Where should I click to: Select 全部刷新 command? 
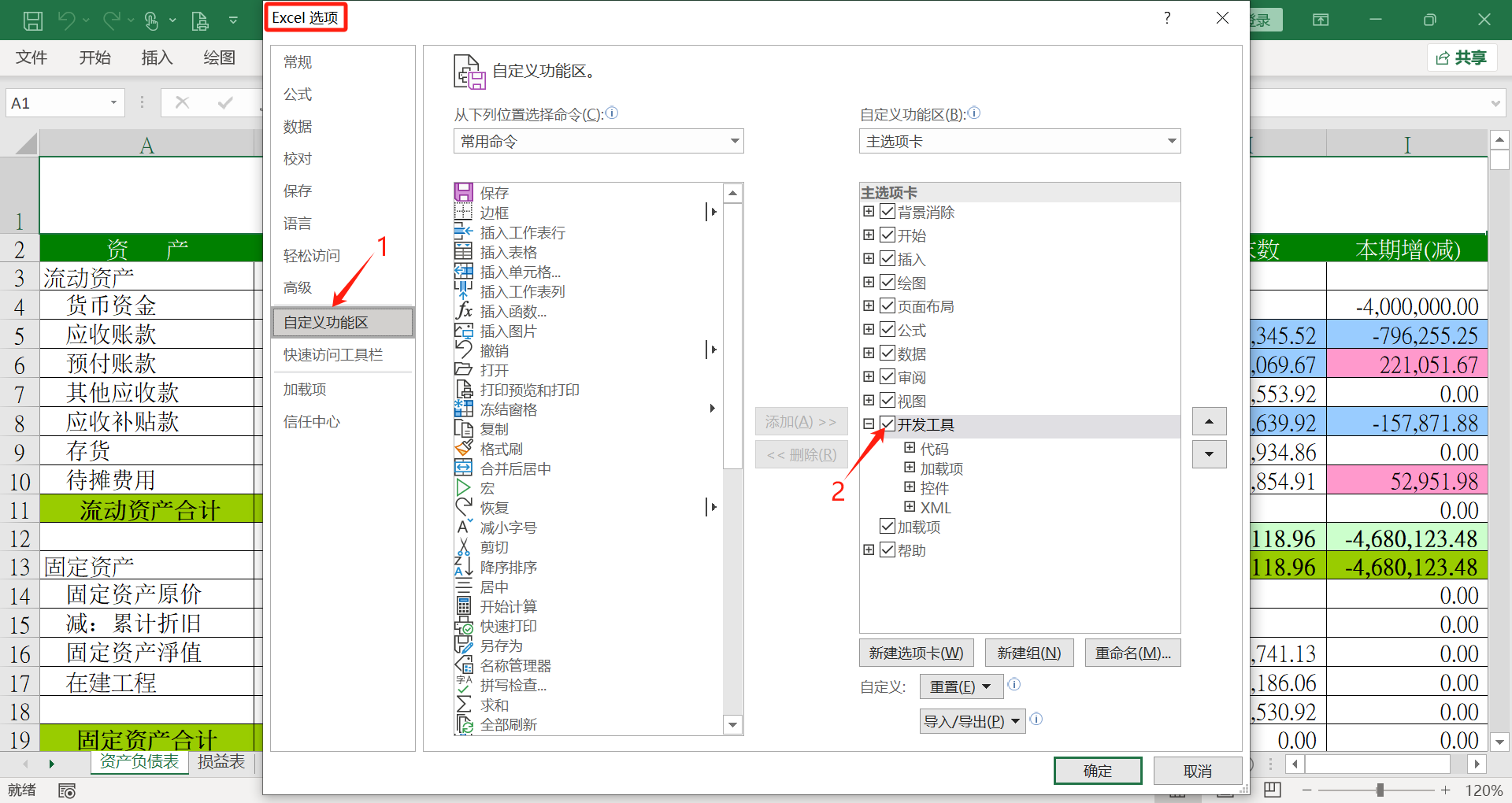(x=508, y=724)
